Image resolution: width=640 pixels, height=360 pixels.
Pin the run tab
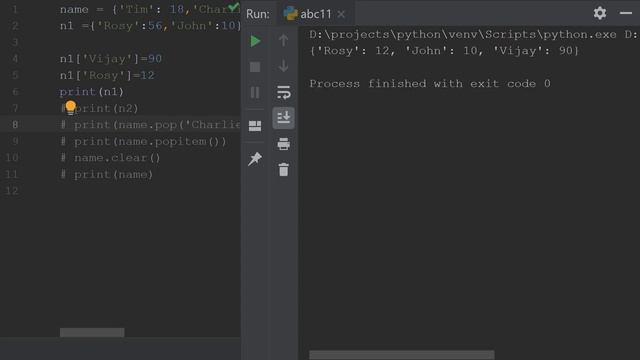click(x=255, y=159)
